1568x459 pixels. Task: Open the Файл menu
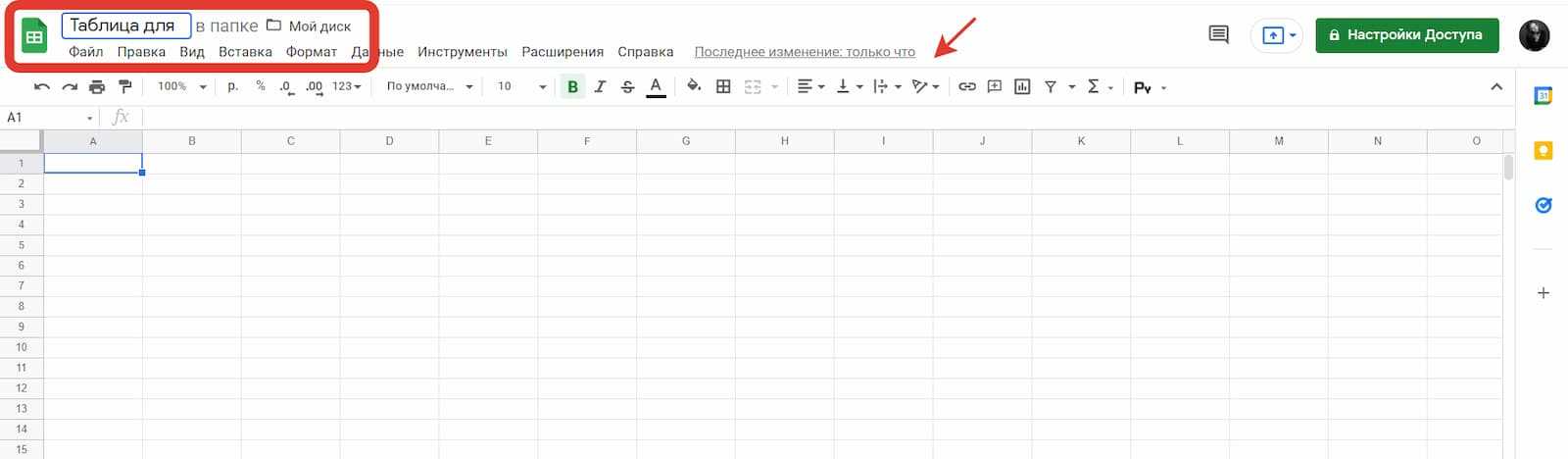pos(85,52)
